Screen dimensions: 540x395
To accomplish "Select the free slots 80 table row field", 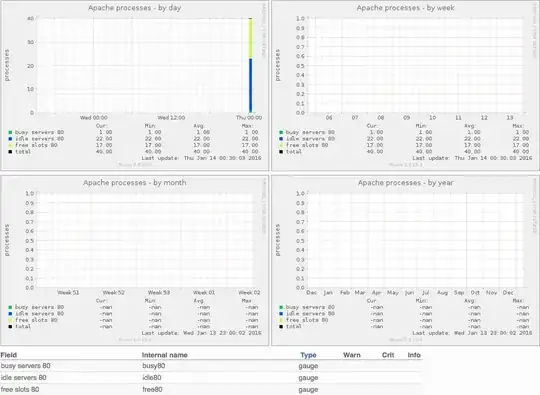I will tap(20, 389).
